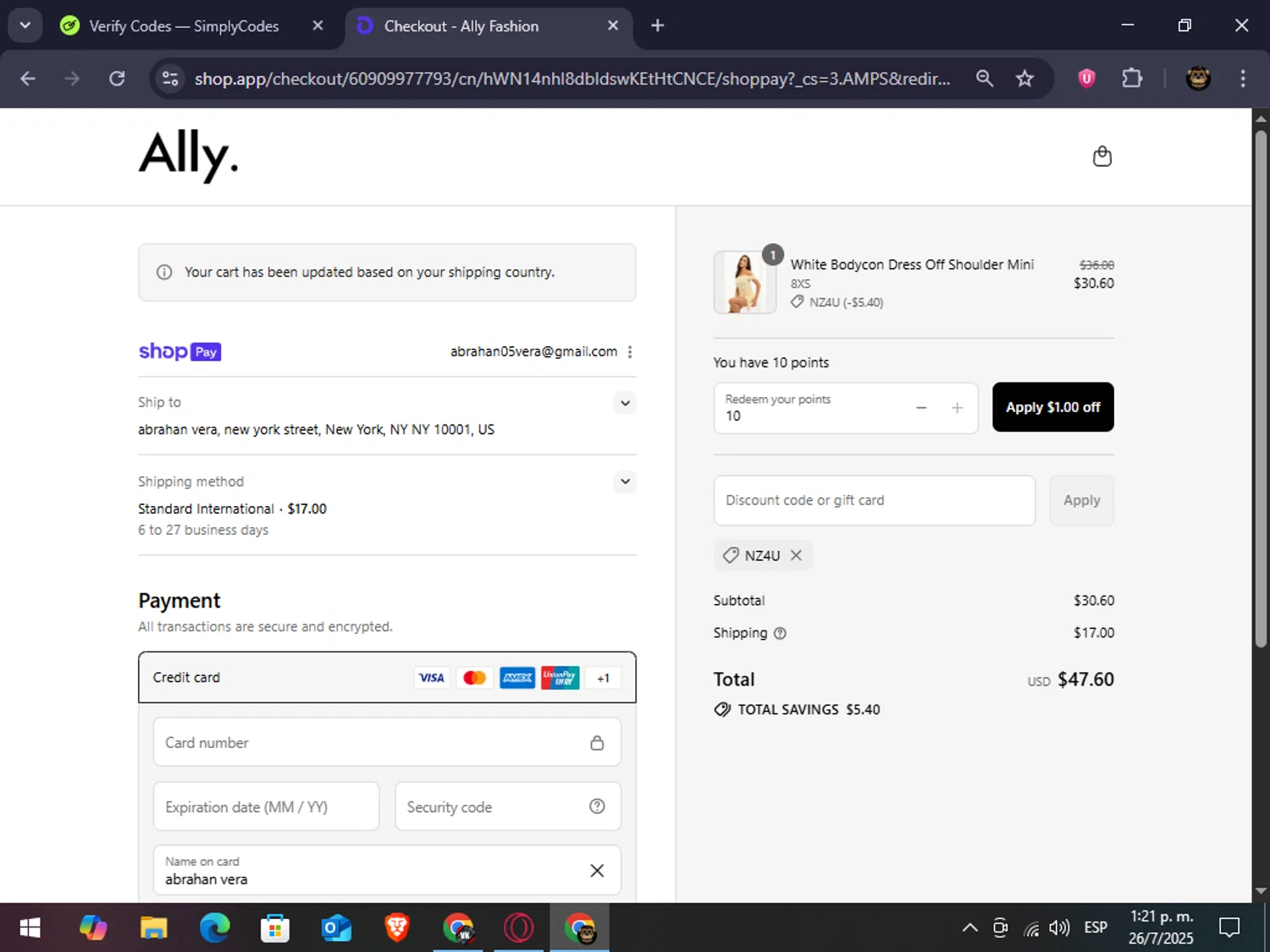This screenshot has width=1270, height=952.
Task: Remove the NZ4U discount code
Action: tap(796, 555)
